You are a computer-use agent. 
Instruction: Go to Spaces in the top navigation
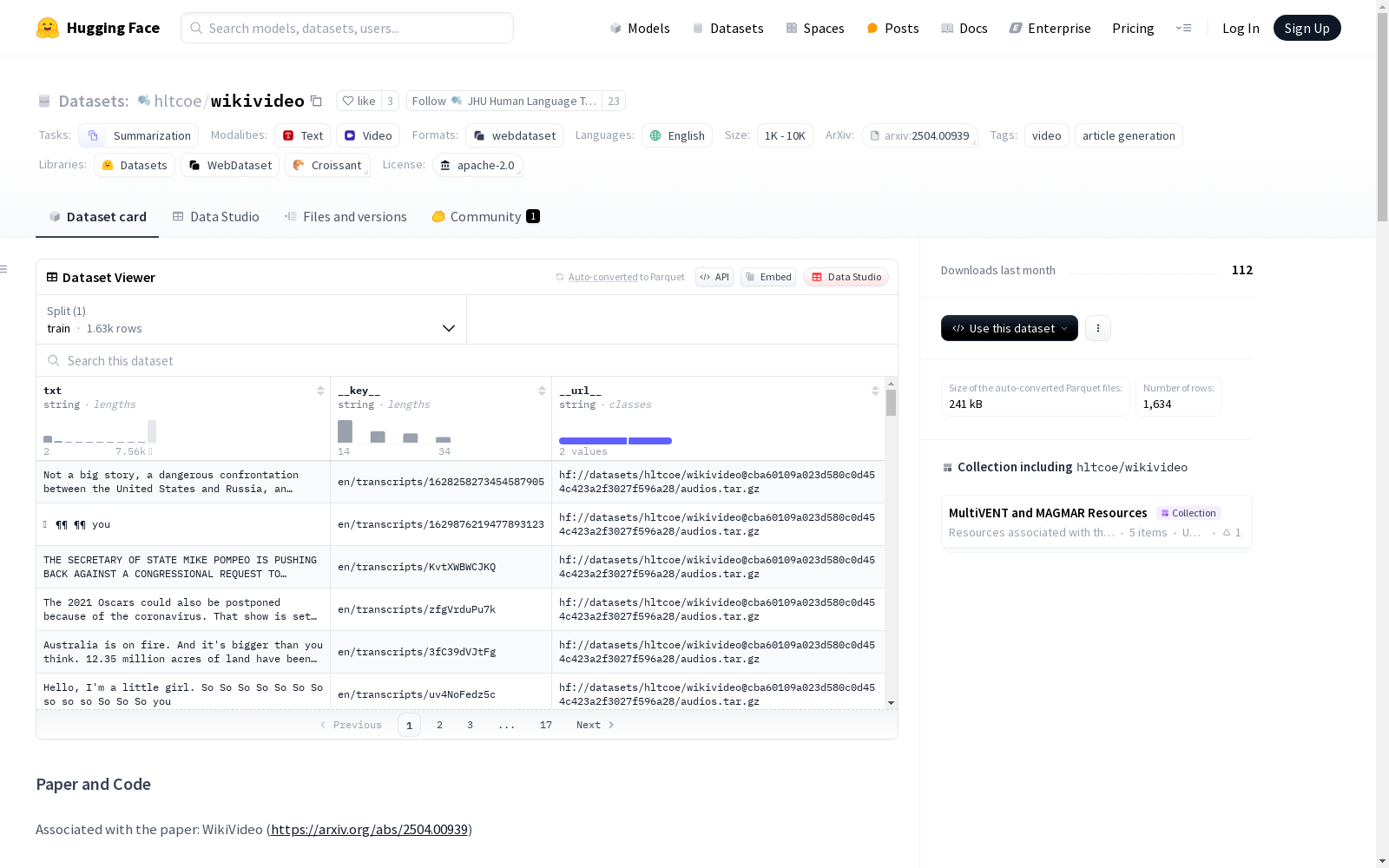click(815, 28)
